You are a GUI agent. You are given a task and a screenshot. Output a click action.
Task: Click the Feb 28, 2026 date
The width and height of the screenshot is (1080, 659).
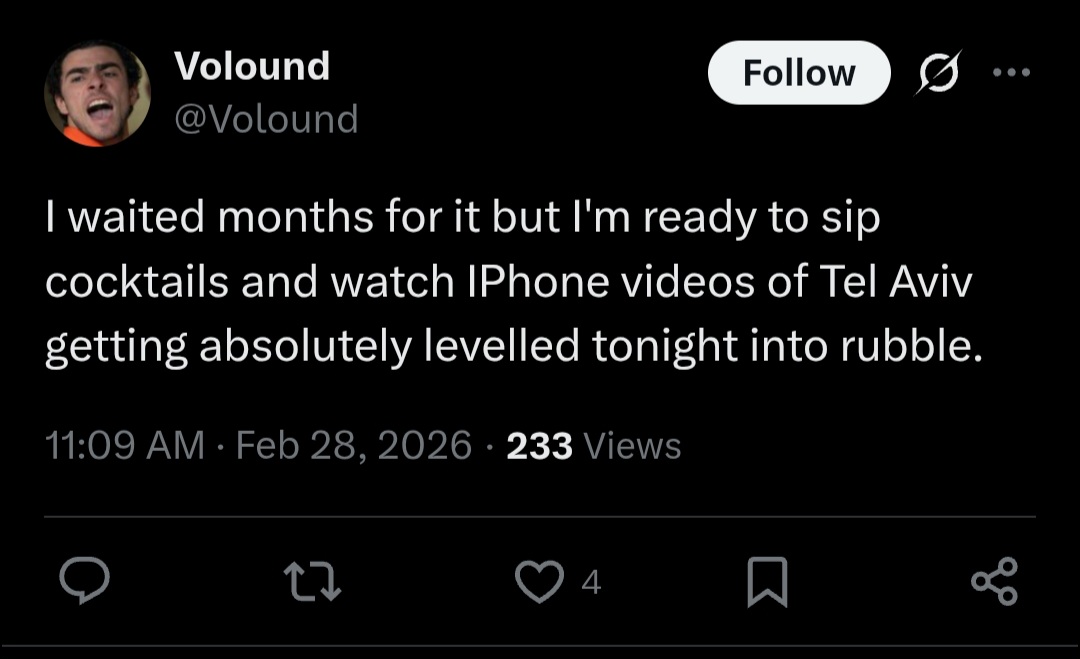click(353, 445)
